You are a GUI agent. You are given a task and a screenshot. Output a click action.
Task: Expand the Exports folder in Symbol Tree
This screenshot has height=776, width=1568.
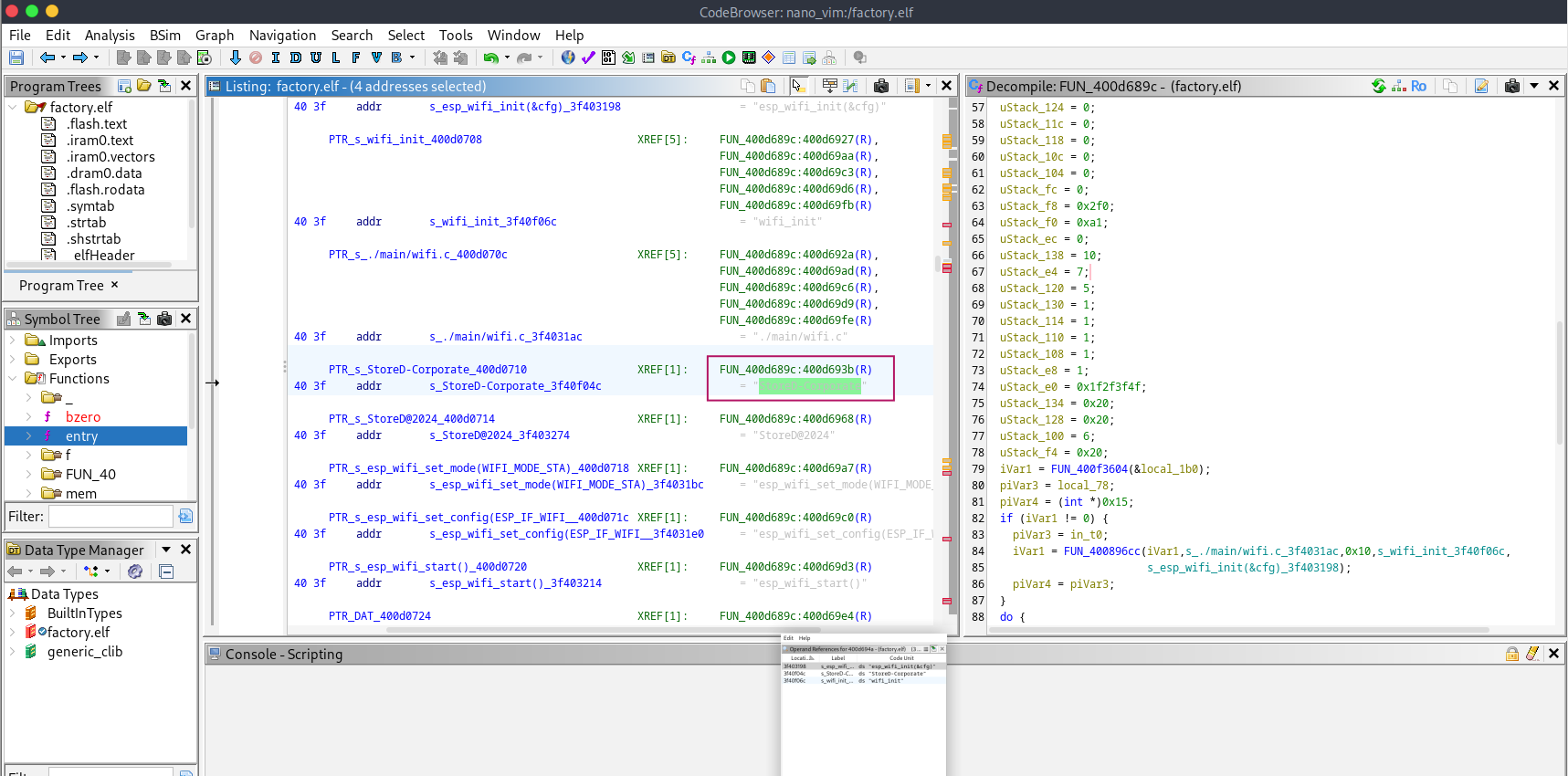tap(13, 360)
